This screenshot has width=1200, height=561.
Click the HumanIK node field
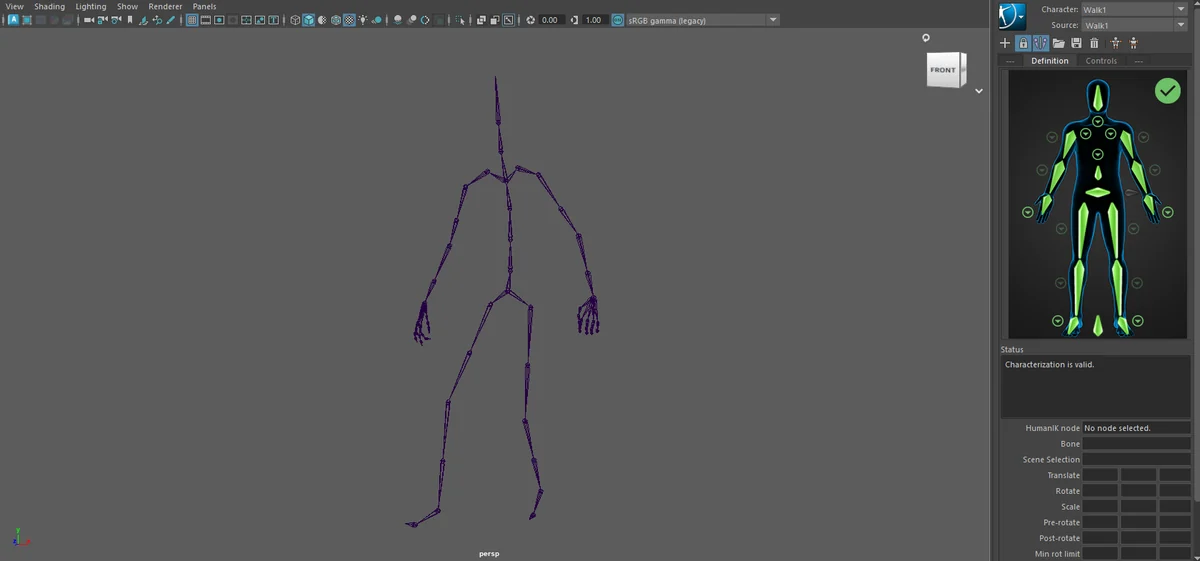click(1135, 428)
